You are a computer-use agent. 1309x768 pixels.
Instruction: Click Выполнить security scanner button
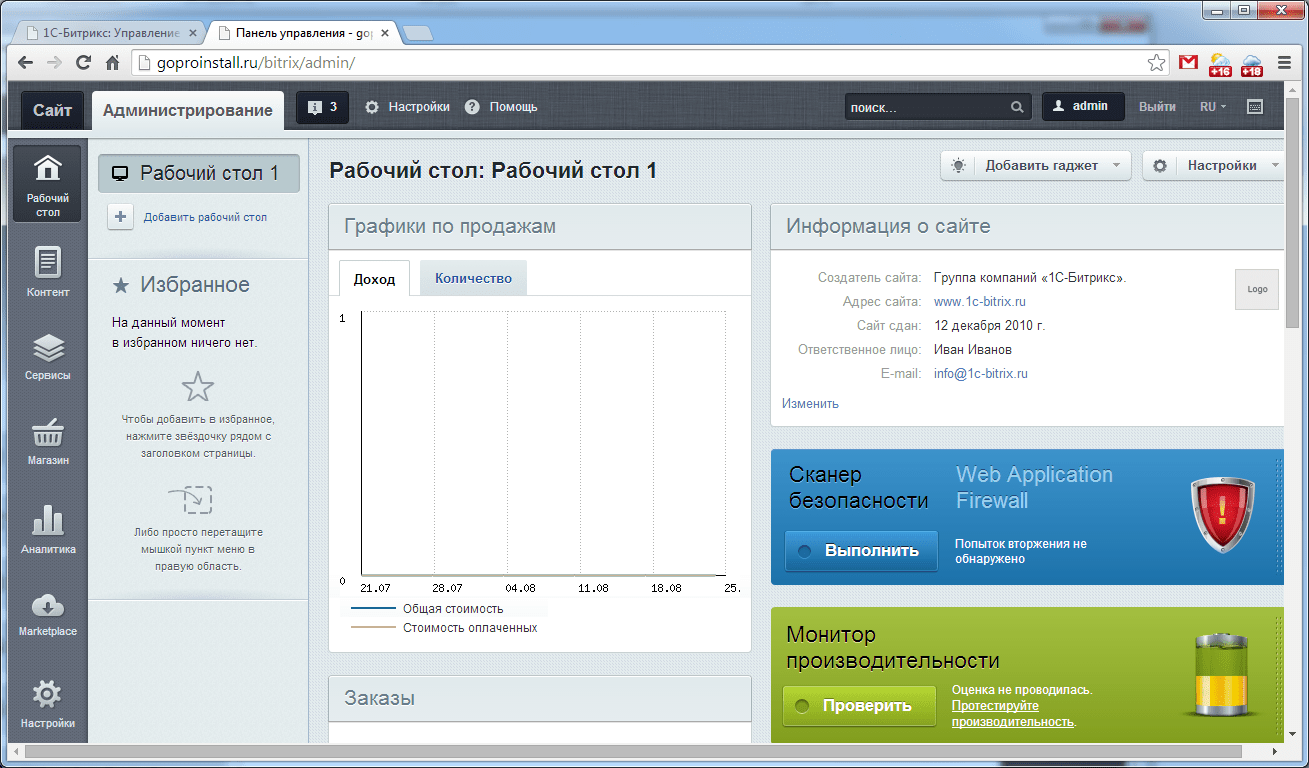pyautogui.click(x=861, y=551)
